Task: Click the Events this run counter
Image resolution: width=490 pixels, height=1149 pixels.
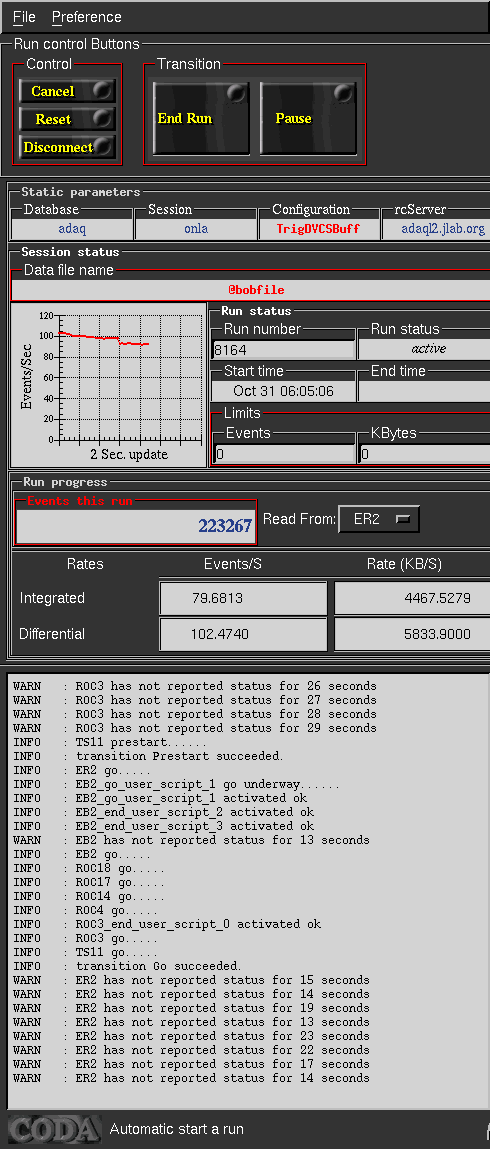Action: (136, 525)
